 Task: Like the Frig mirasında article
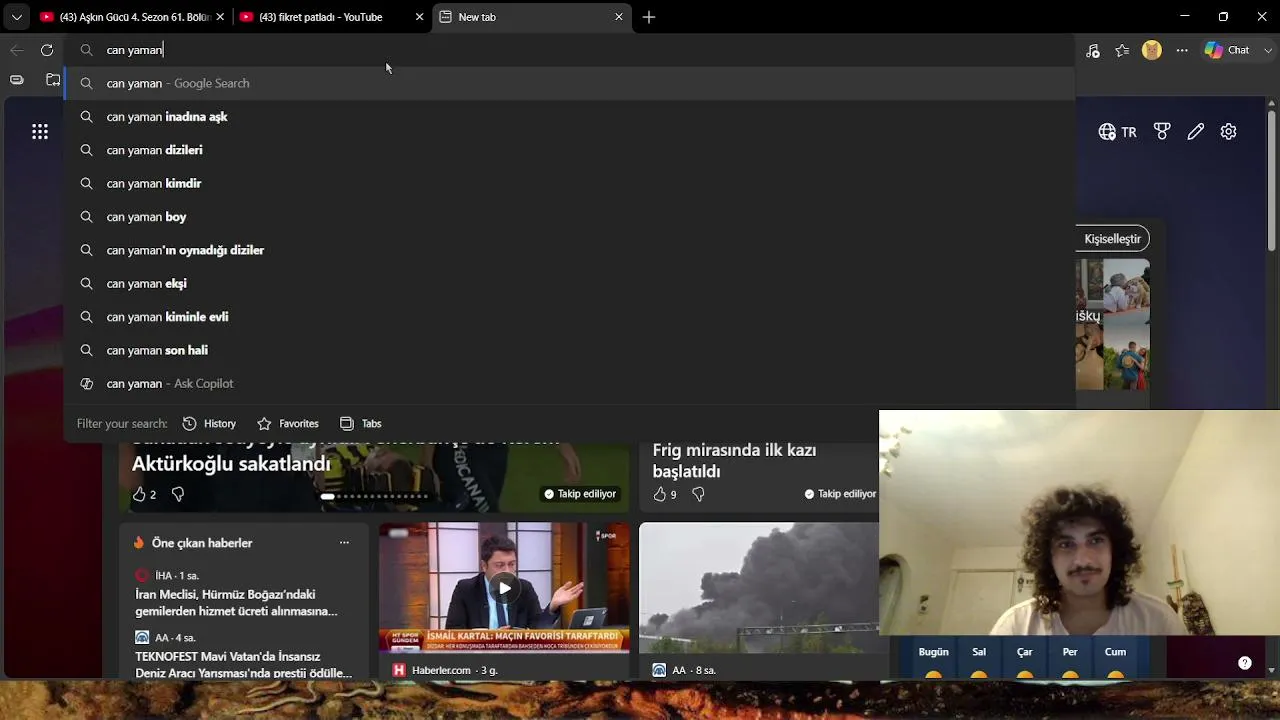(659, 494)
